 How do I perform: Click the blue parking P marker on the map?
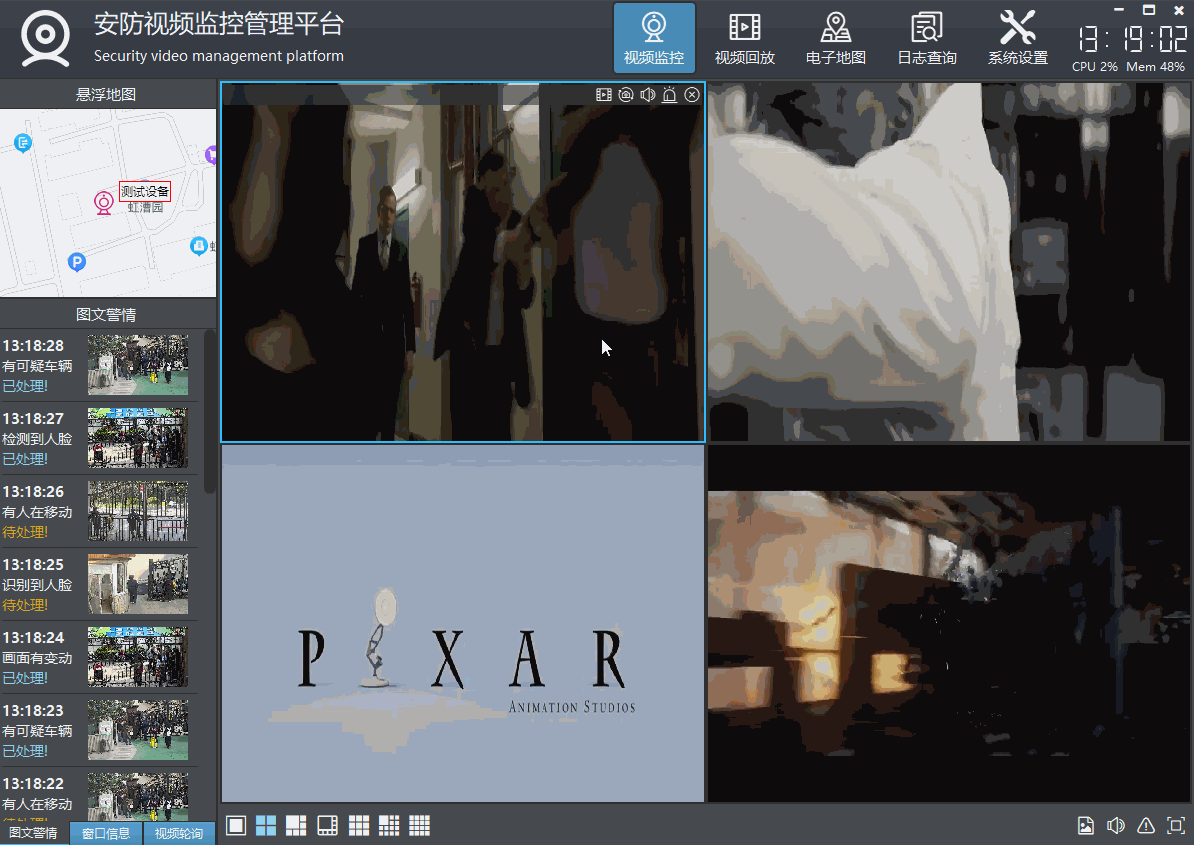(x=76, y=263)
